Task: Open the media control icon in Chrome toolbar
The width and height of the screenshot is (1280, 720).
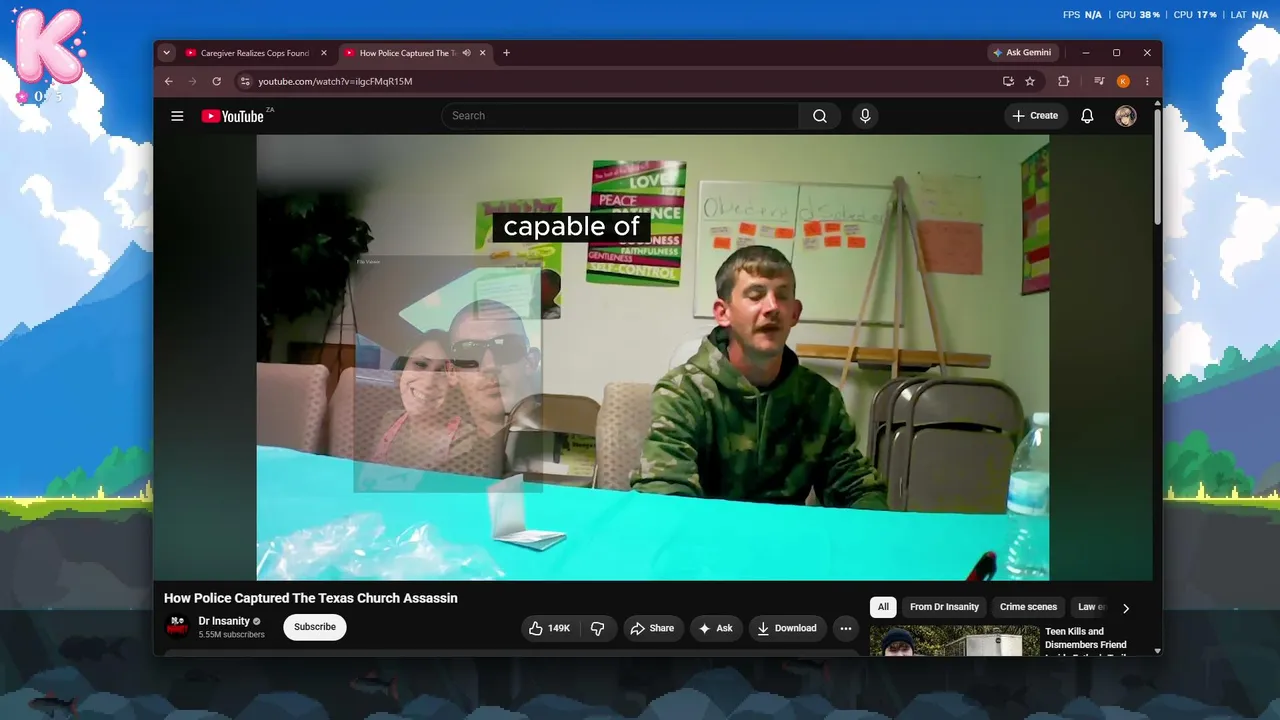Action: [x=1099, y=81]
